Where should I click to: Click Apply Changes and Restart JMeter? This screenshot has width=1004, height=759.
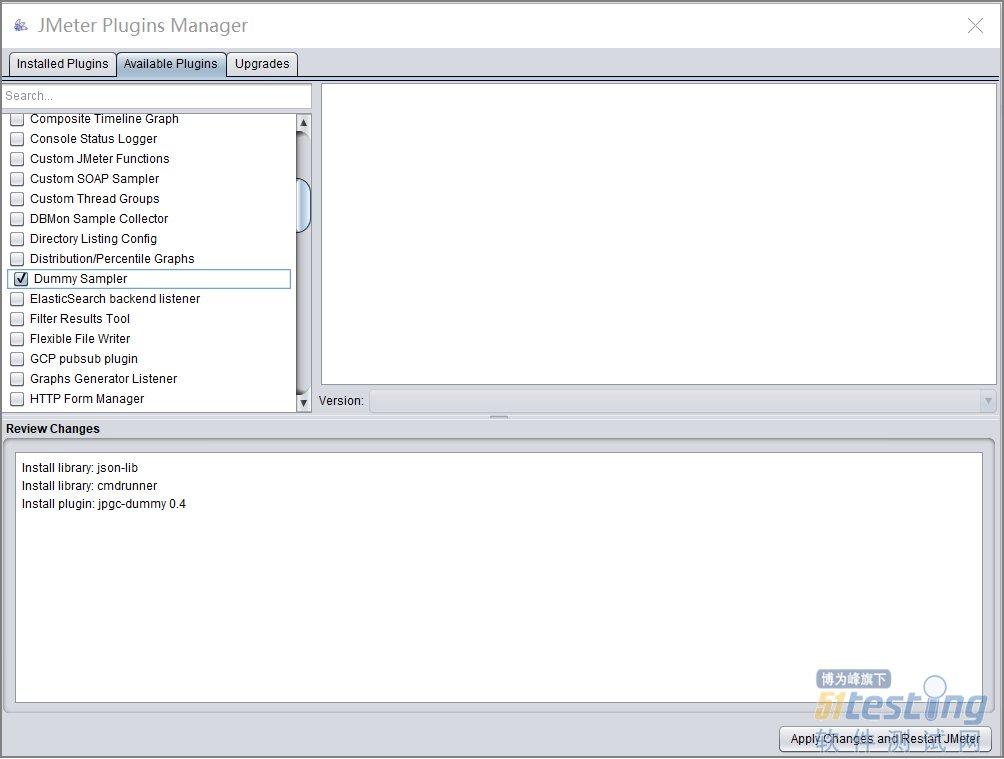(x=885, y=739)
